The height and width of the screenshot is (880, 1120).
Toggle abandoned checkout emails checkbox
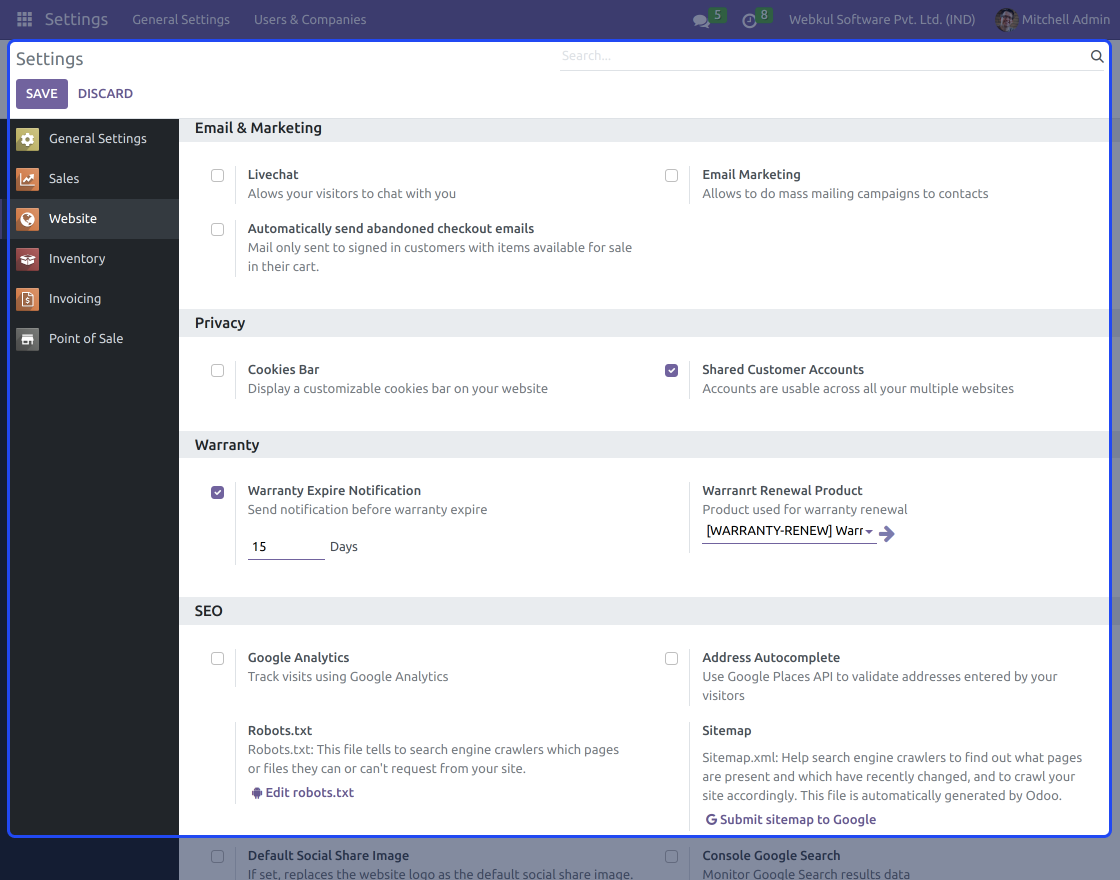[218, 229]
